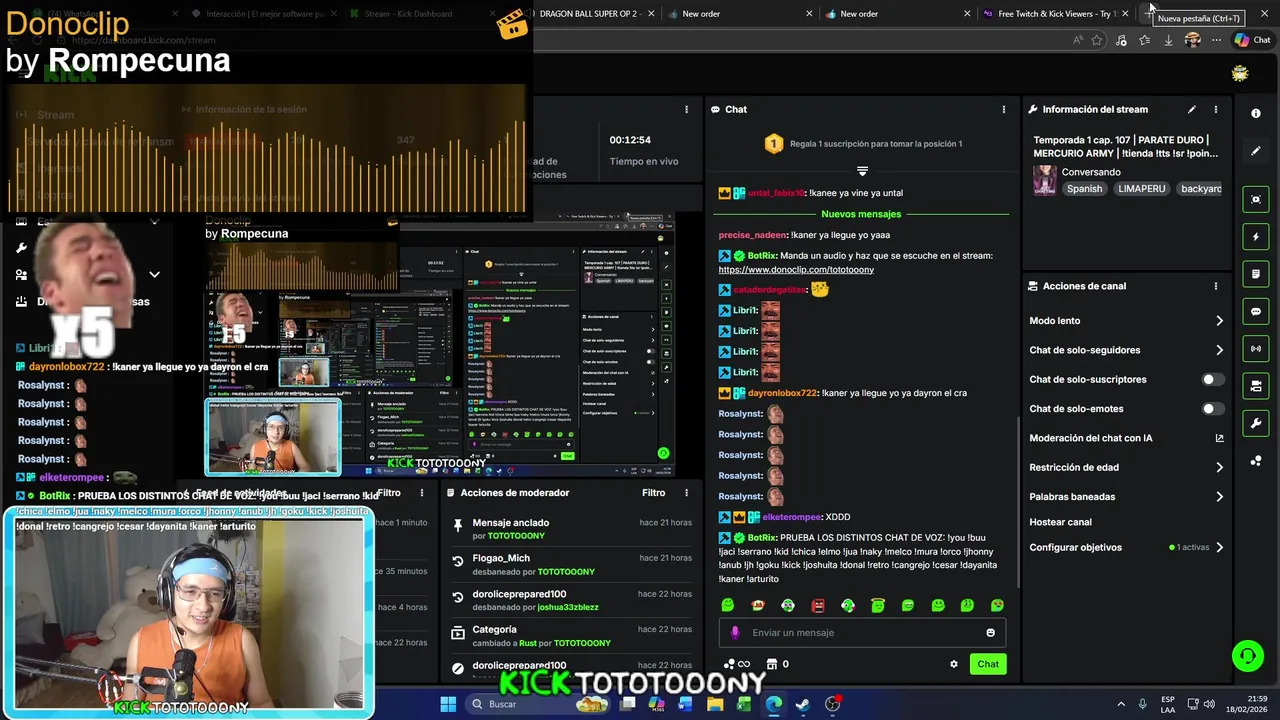Open Acciones de moderador three-dot menu

coord(686,492)
